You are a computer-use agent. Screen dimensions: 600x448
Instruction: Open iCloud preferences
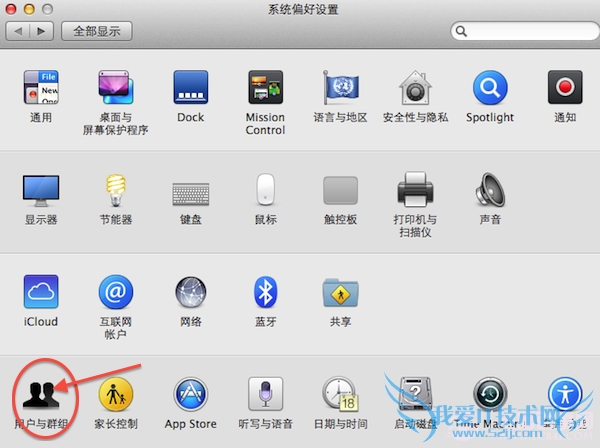pyautogui.click(x=41, y=292)
